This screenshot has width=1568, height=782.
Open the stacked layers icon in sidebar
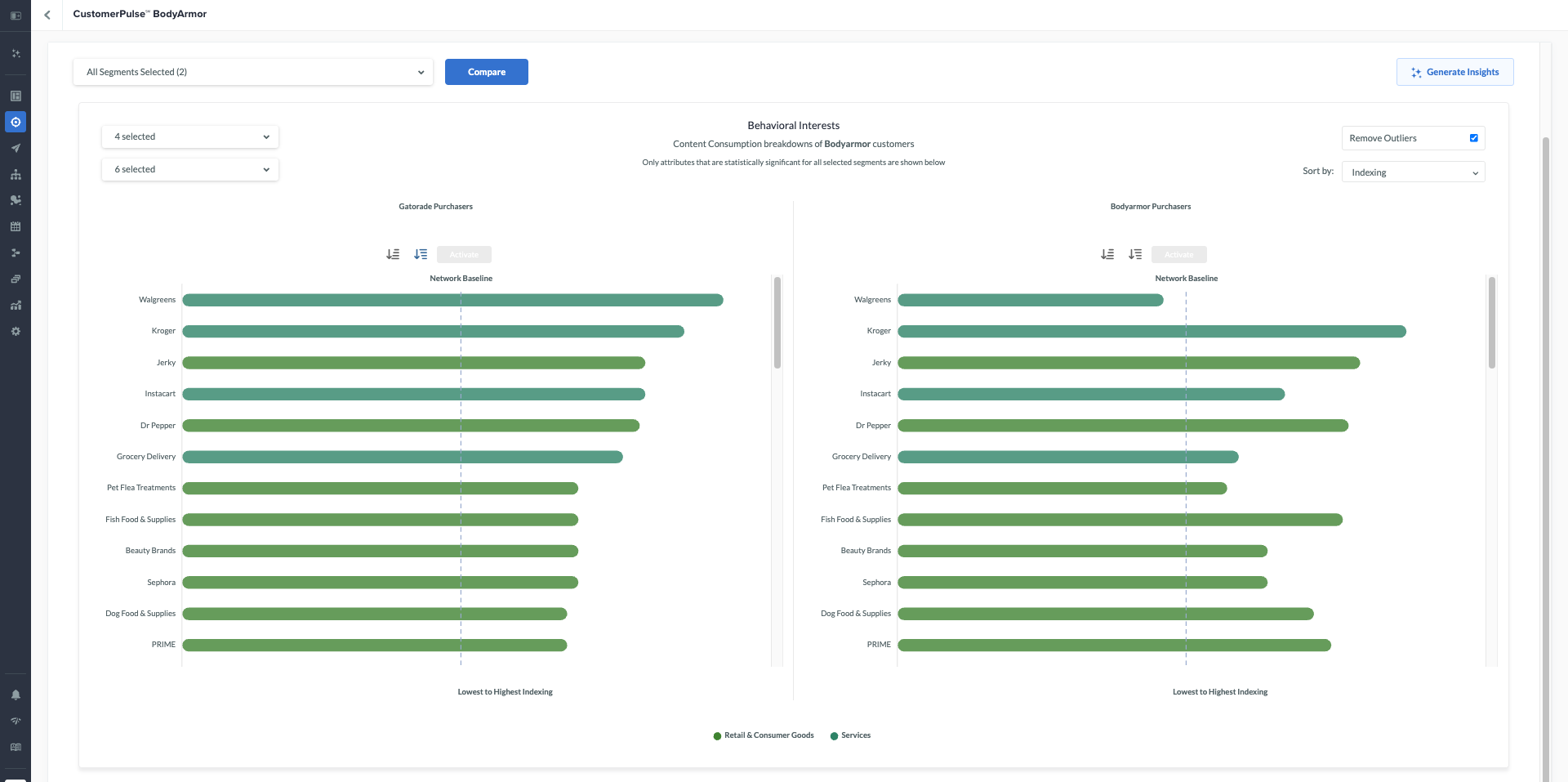click(x=16, y=279)
